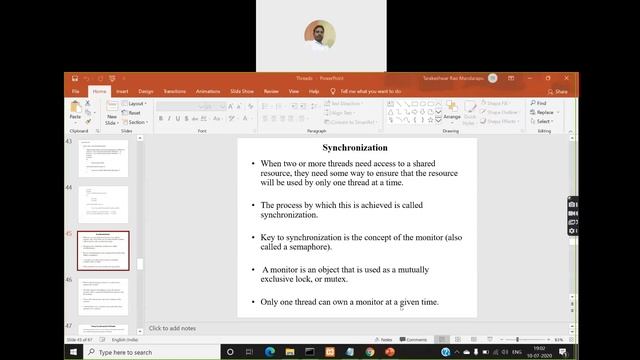Click the Windows search box

pyautogui.click(x=152, y=352)
